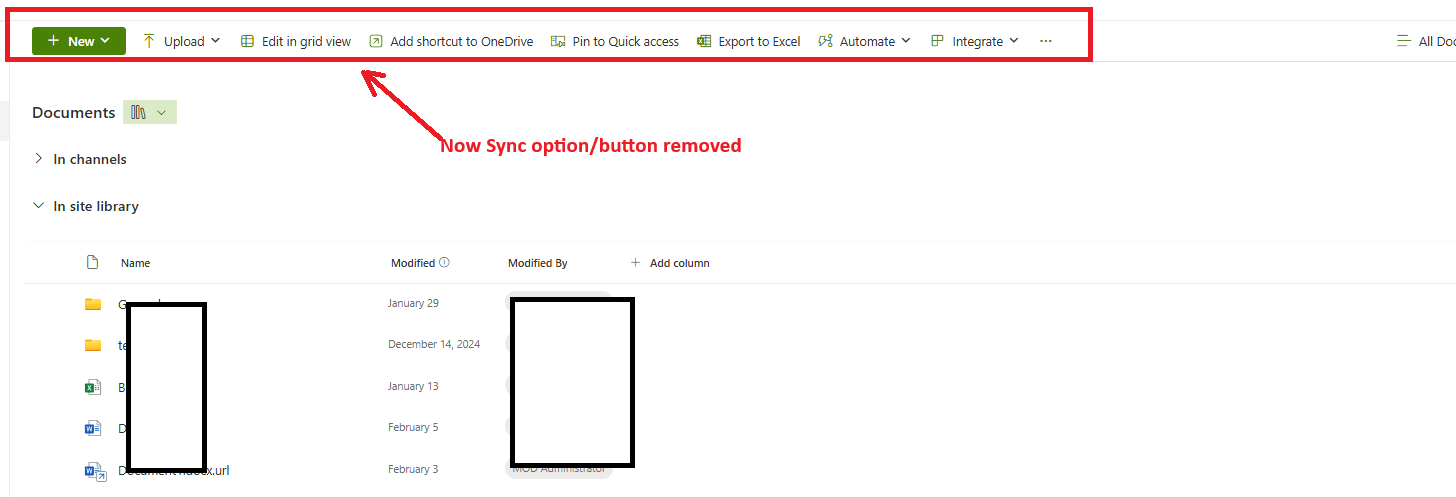Open the more options ellipsis menu
Image resolution: width=1456 pixels, height=497 pixels.
click(1046, 41)
